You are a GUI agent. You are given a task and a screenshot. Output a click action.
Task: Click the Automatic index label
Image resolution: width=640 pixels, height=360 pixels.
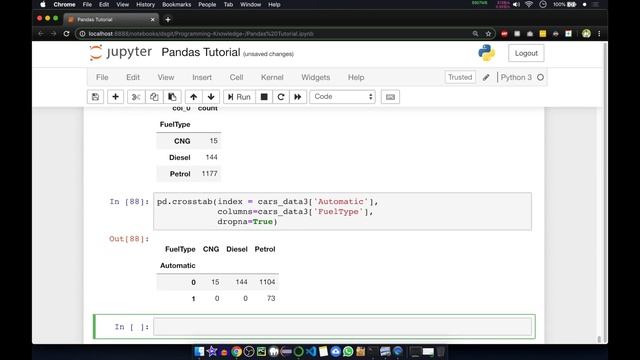(x=178, y=265)
